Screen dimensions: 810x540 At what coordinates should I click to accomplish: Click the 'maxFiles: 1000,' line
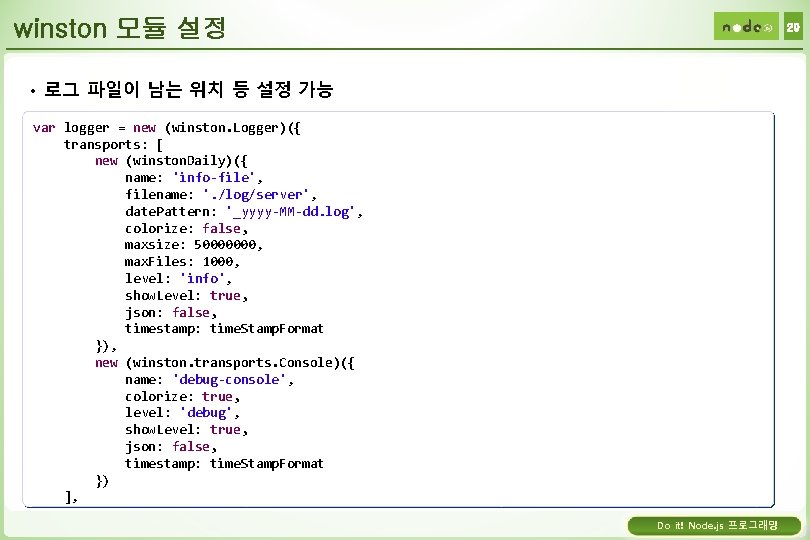pyautogui.click(x=182, y=262)
